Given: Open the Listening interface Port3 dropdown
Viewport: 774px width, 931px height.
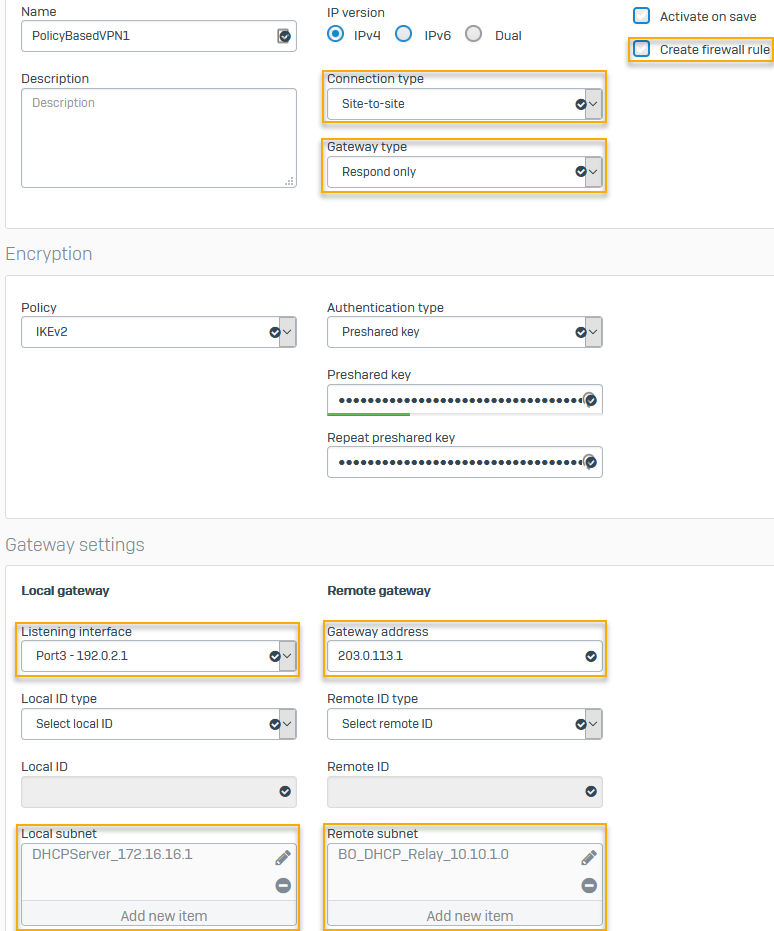Looking at the screenshot, I should pyautogui.click(x=158, y=657).
